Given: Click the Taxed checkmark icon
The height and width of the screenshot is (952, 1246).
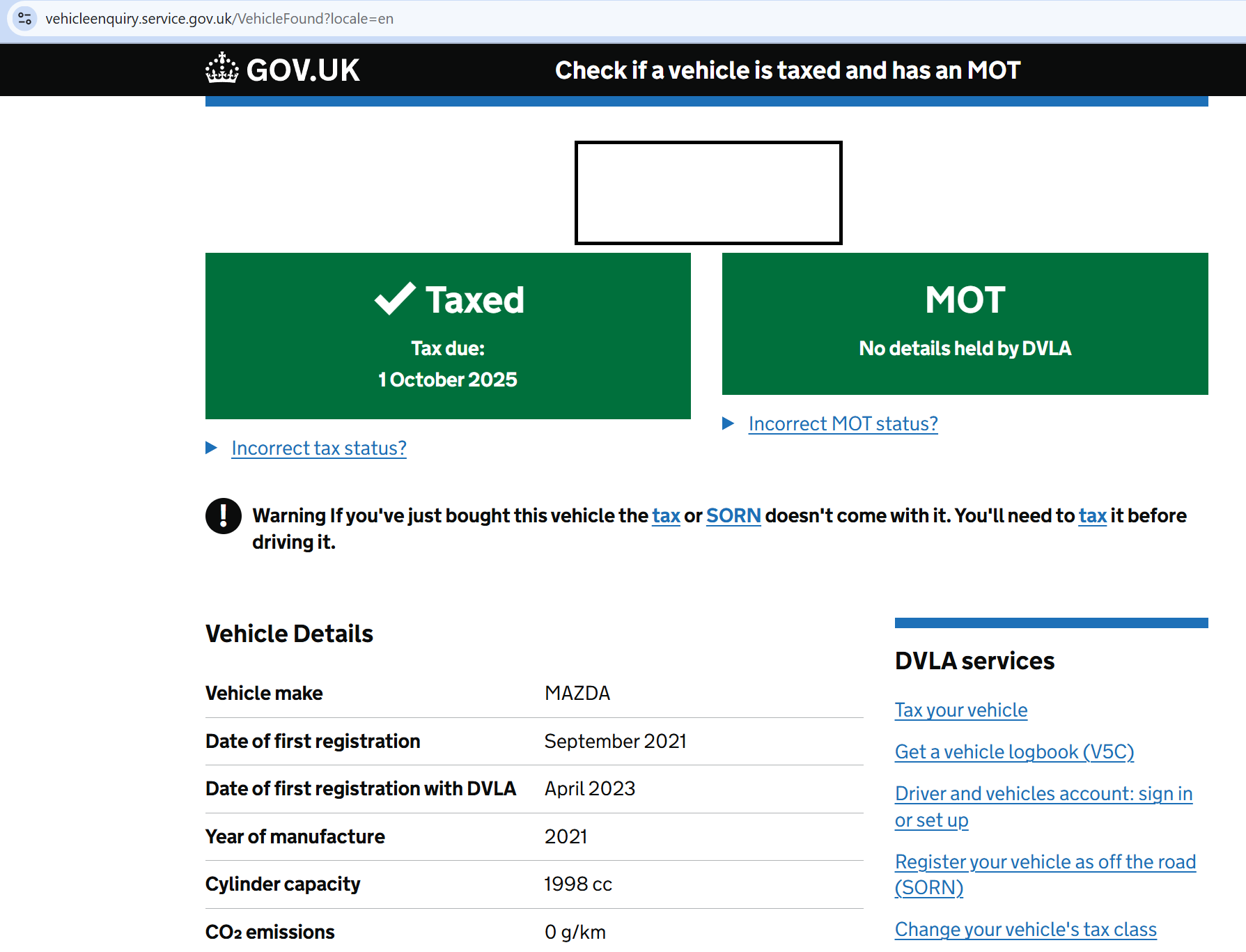Looking at the screenshot, I should pos(395,299).
